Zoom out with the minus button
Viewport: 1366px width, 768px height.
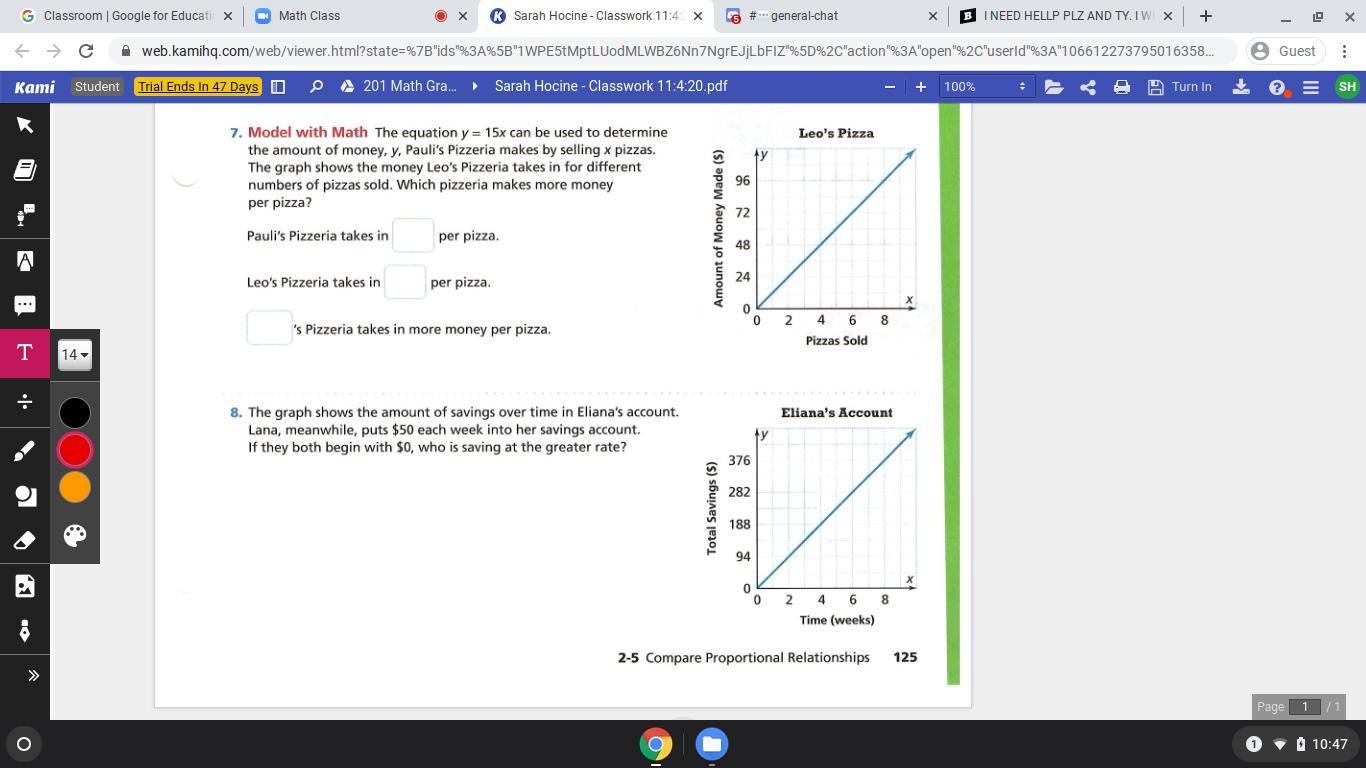889,87
